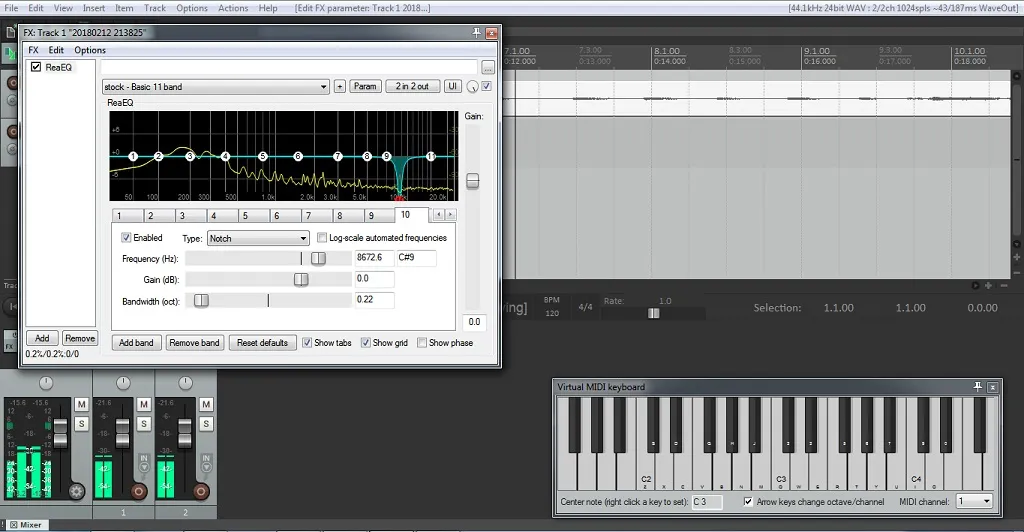Select EQ band point 1 on graph

133,157
